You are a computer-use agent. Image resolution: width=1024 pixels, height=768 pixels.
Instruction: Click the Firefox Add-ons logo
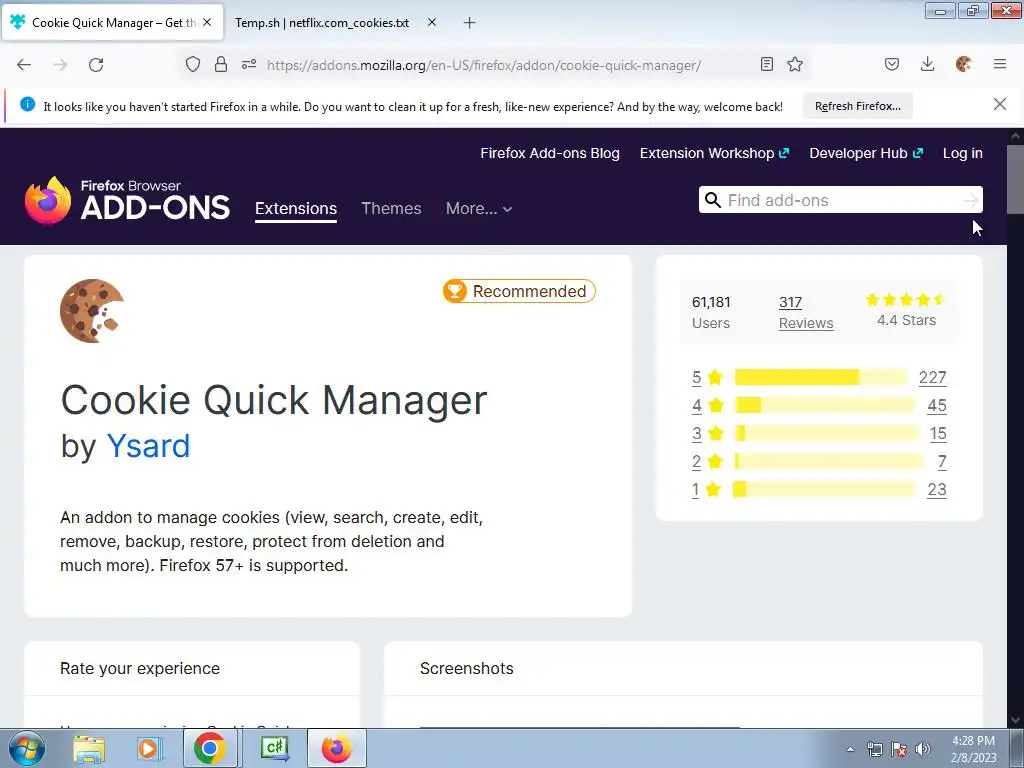(x=127, y=200)
